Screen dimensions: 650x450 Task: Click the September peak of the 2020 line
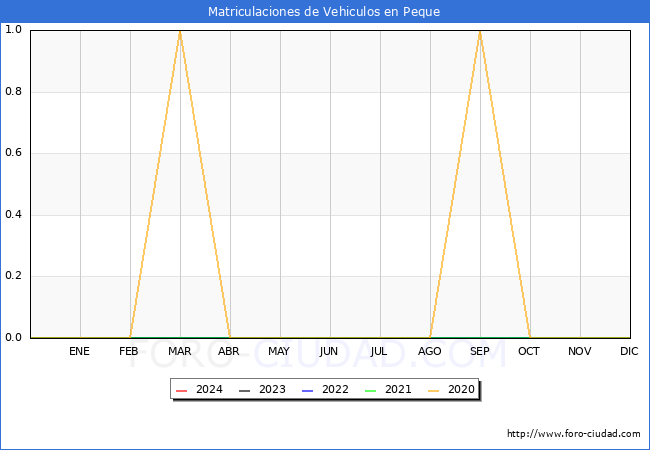point(480,31)
